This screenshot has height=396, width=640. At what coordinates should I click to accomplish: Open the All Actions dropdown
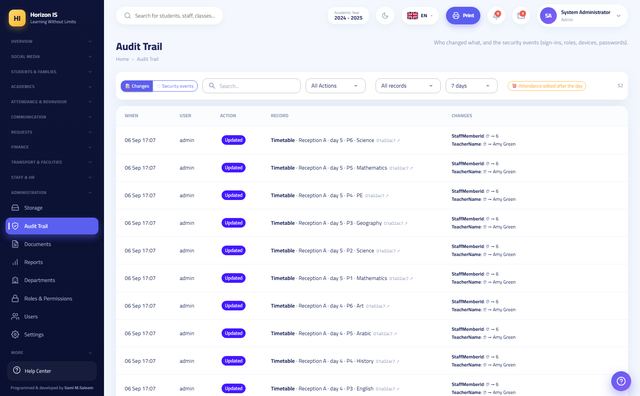coord(335,86)
